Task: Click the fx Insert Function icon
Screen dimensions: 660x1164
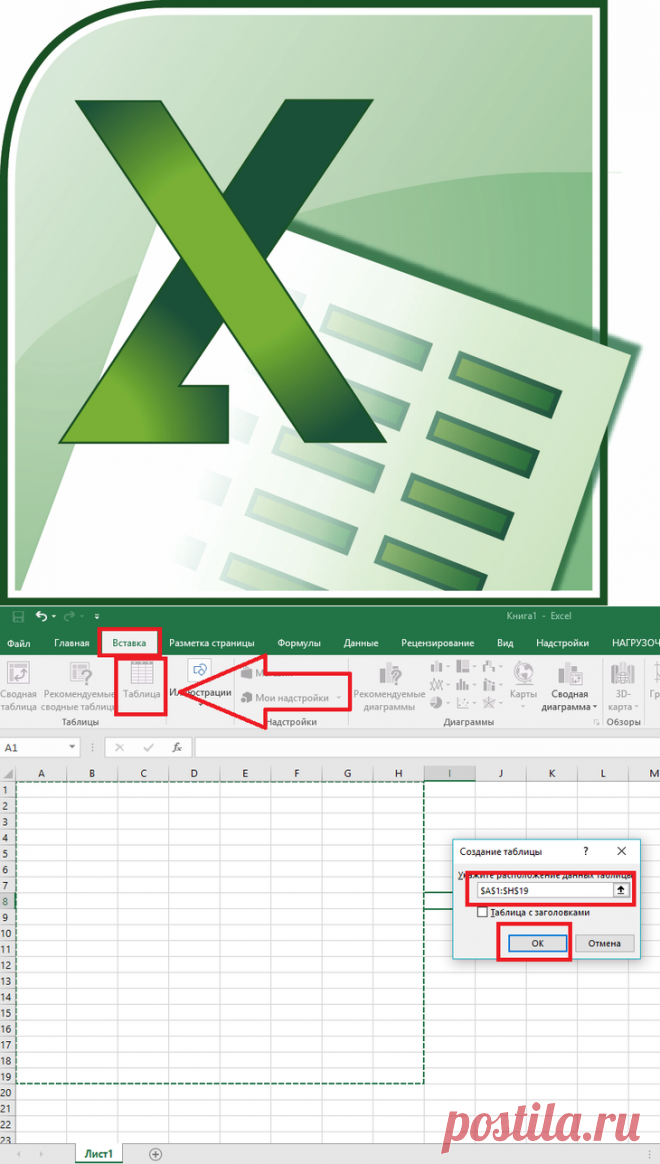Action: pyautogui.click(x=177, y=748)
